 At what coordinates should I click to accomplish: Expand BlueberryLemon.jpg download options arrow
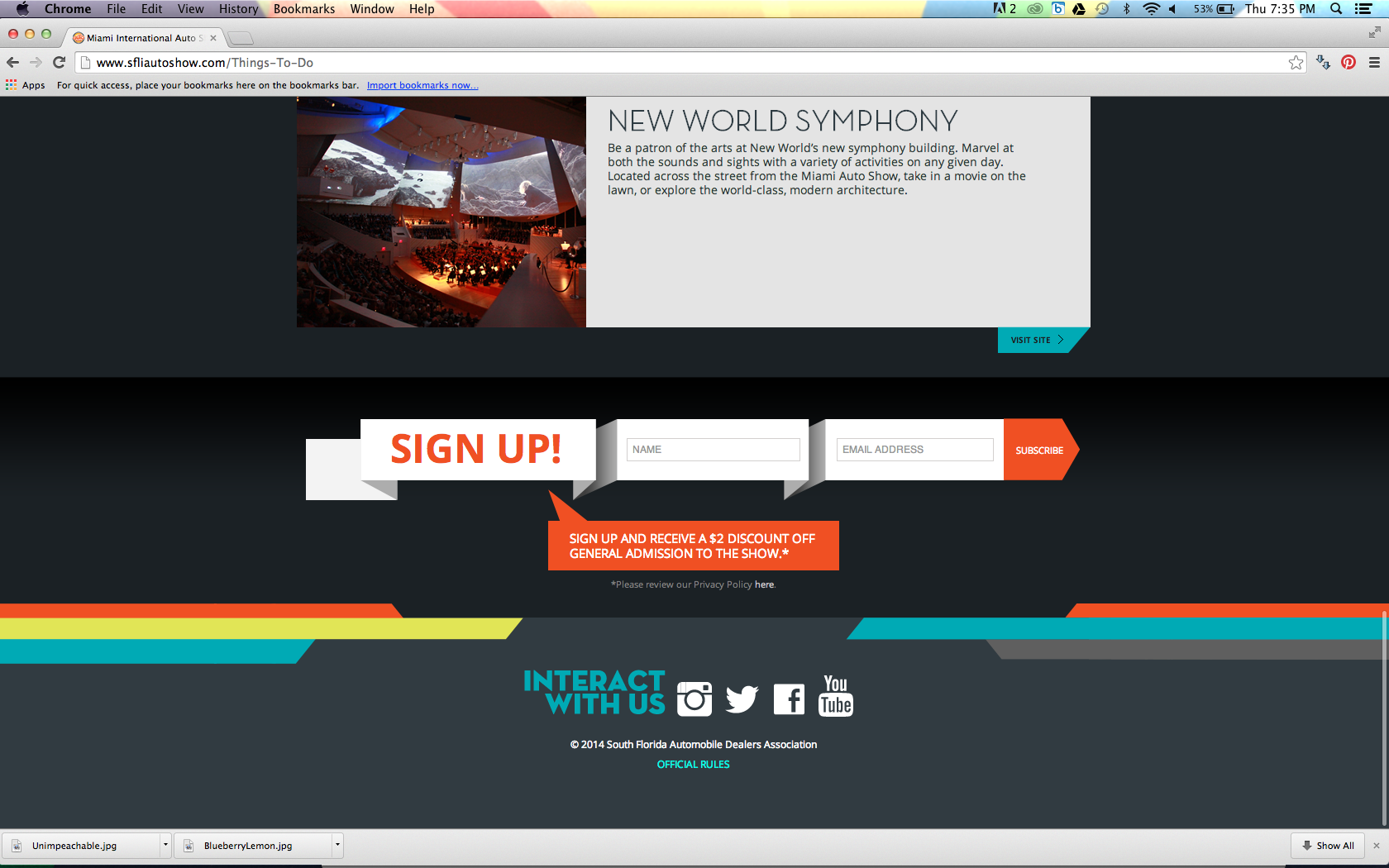point(337,845)
